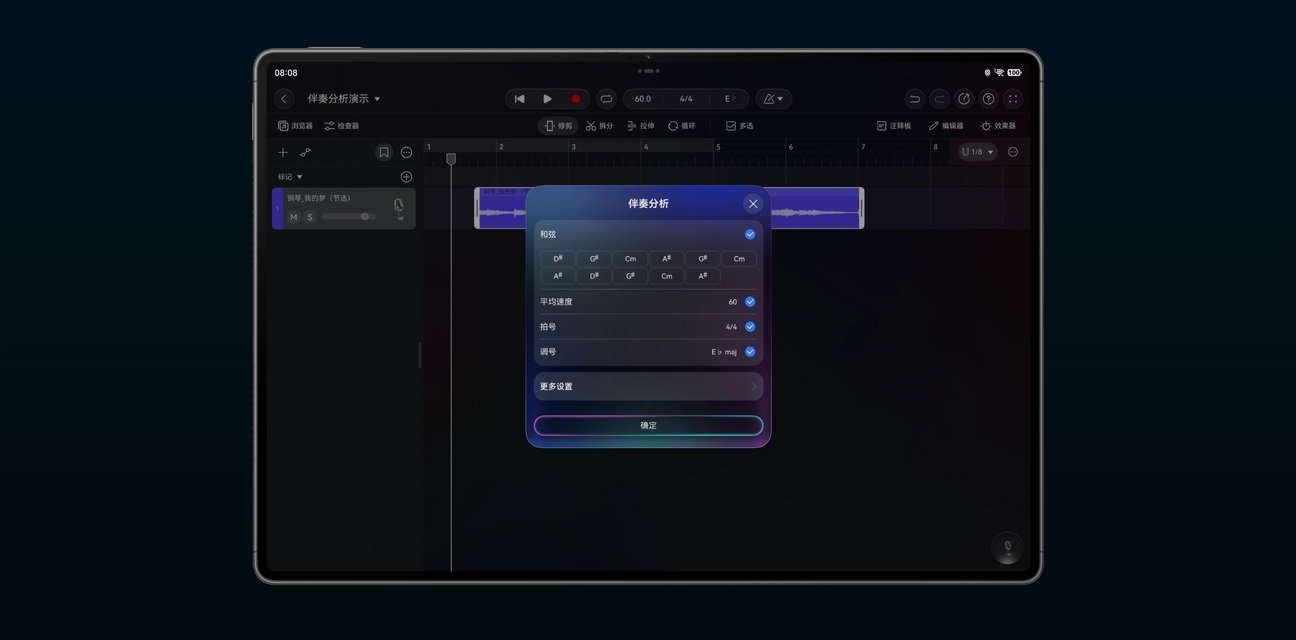Tap the Wi-Fi icon in status bar

(x=998, y=73)
